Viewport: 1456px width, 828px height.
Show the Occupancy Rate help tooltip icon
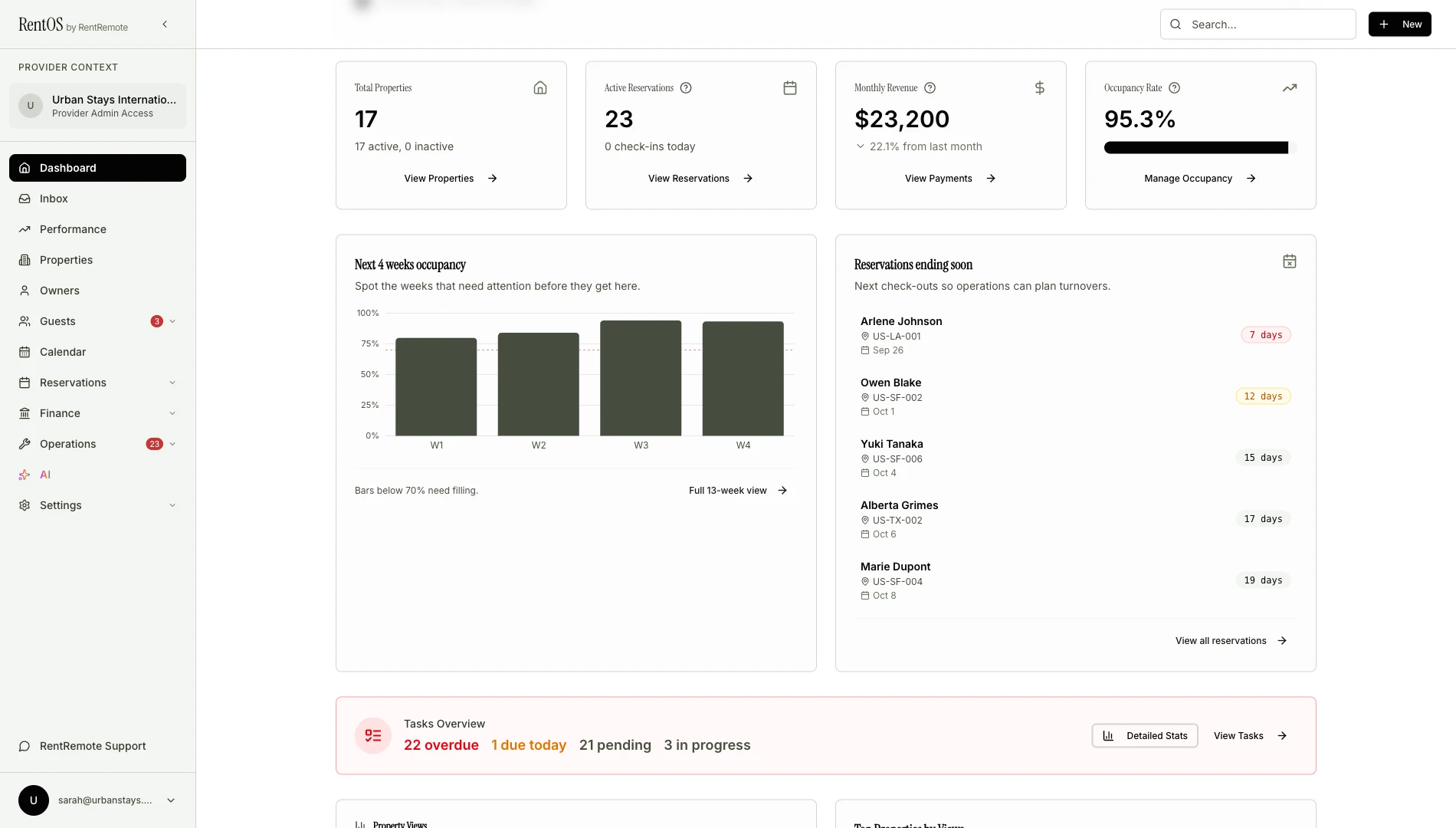coord(1174,88)
